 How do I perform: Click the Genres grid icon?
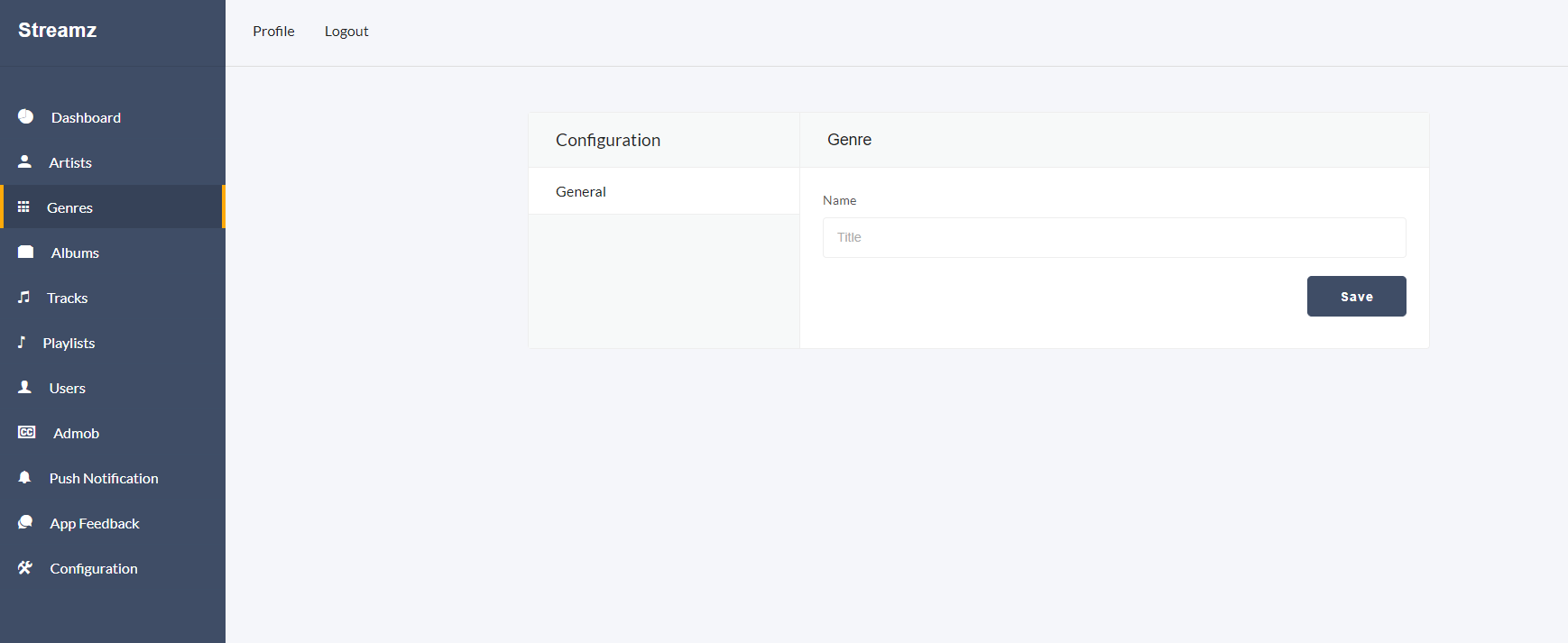point(23,207)
